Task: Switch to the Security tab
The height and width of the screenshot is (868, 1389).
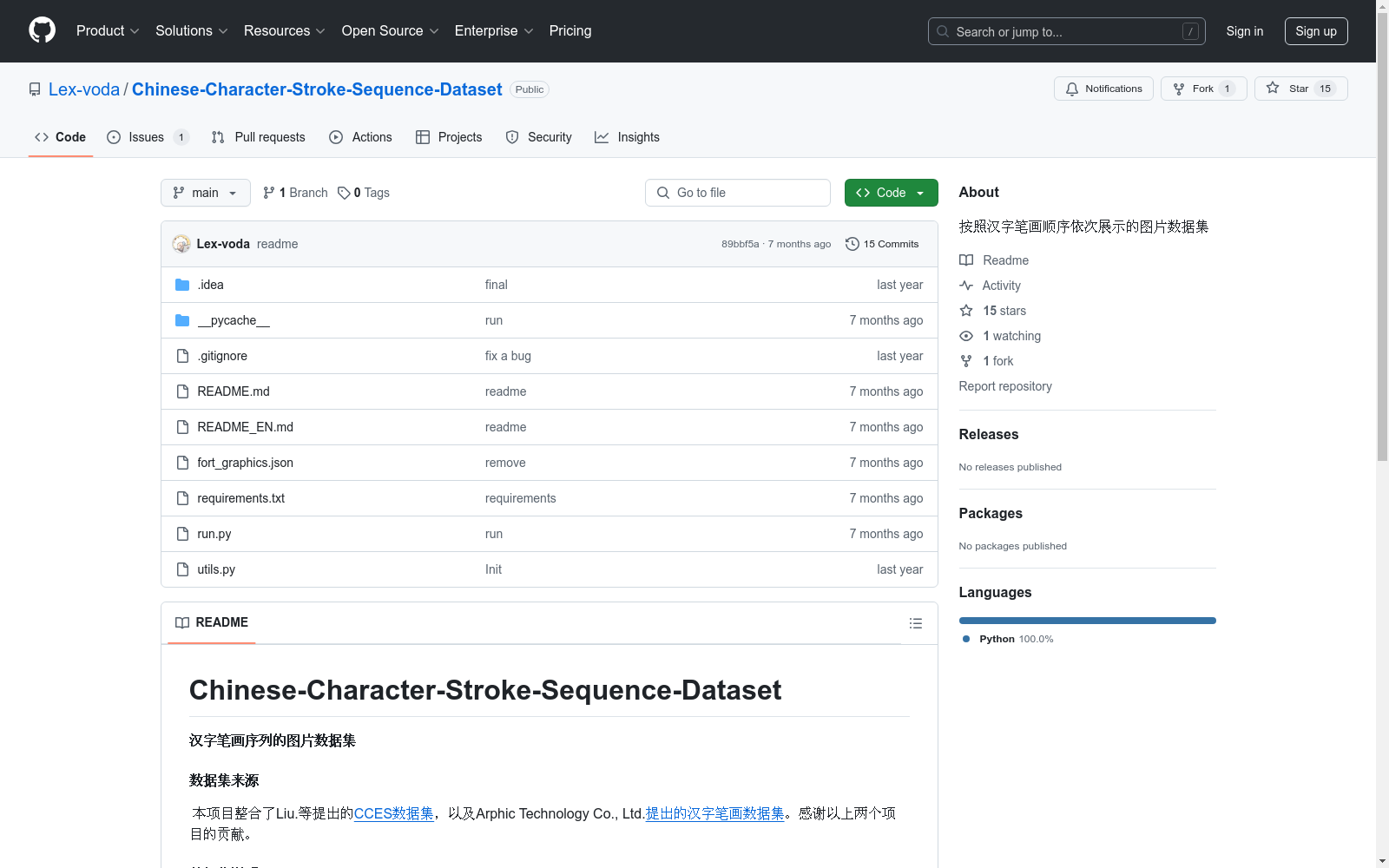Action: point(538,137)
